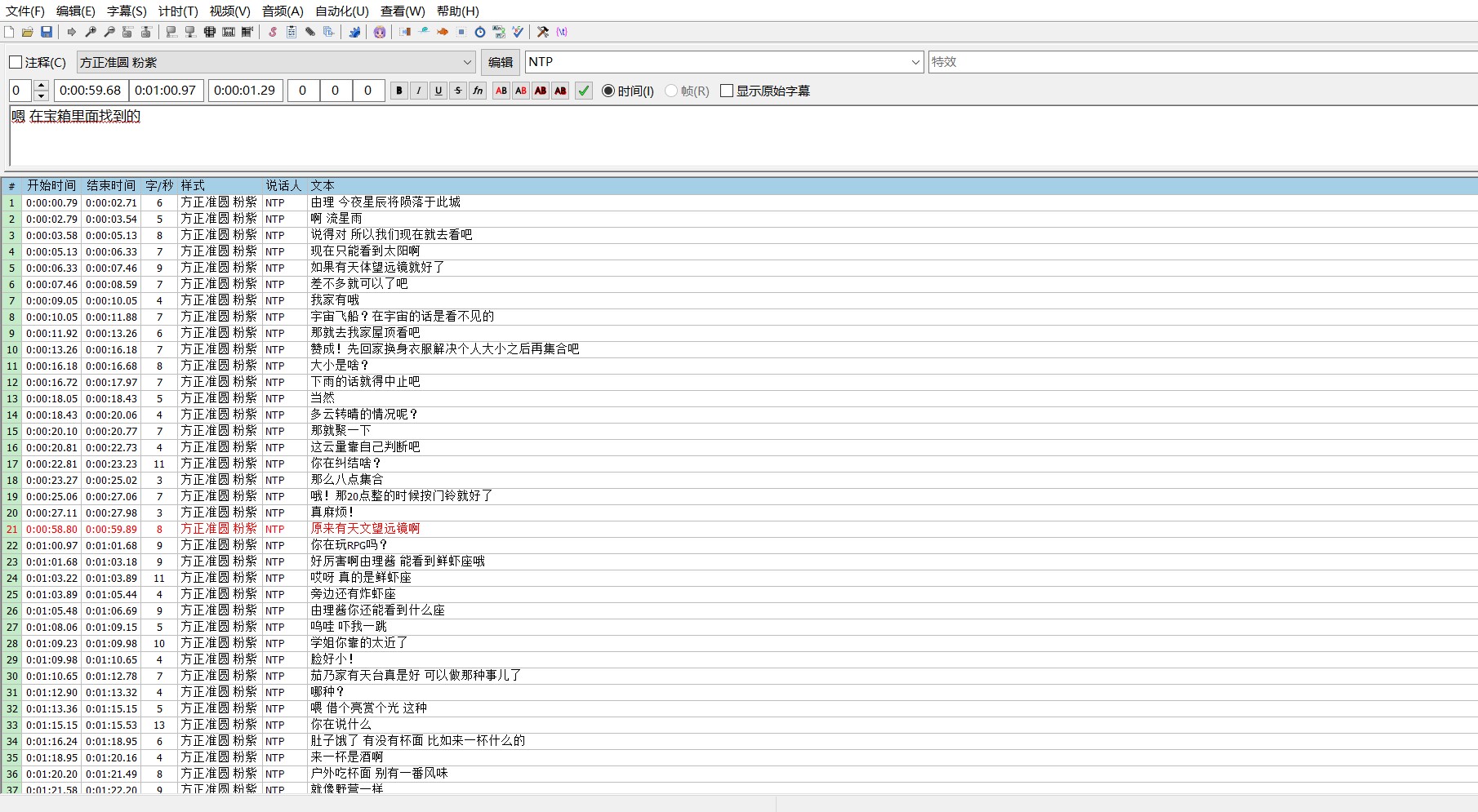Screen dimensions: 1478x812
Task: Snap subtitles to scene
Action: [x=229, y=32]
